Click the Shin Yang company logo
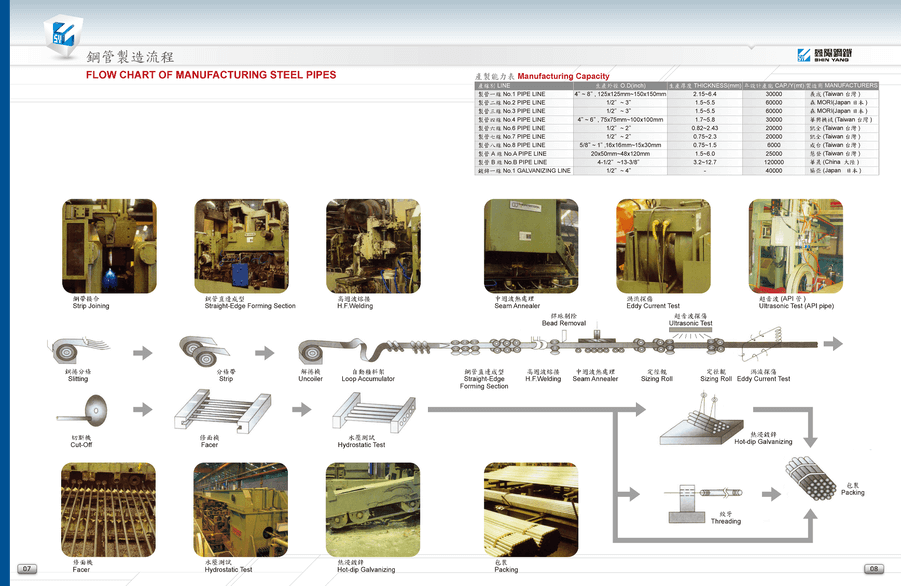 [825, 55]
